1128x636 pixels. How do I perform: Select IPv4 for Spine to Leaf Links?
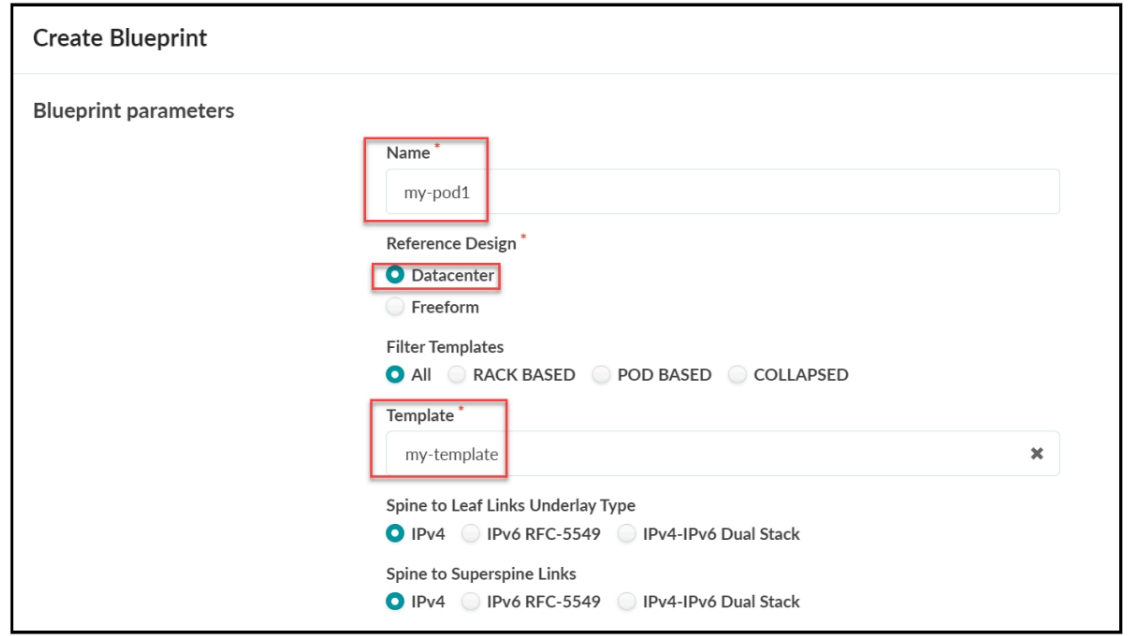point(395,534)
